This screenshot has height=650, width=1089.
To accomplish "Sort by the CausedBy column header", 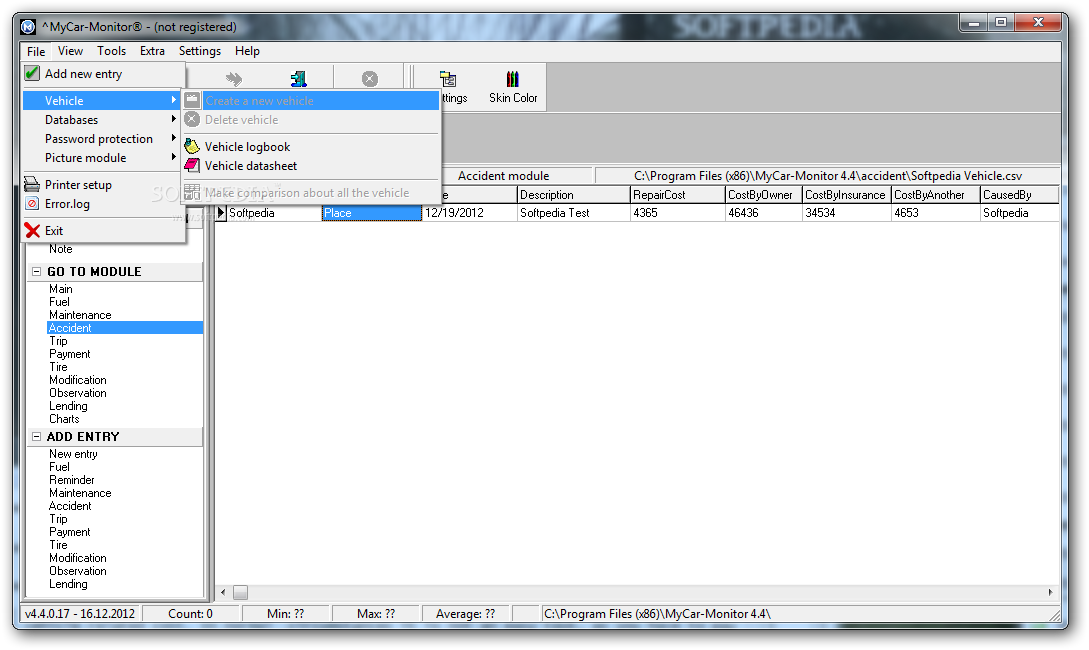I will tap(1019, 195).
